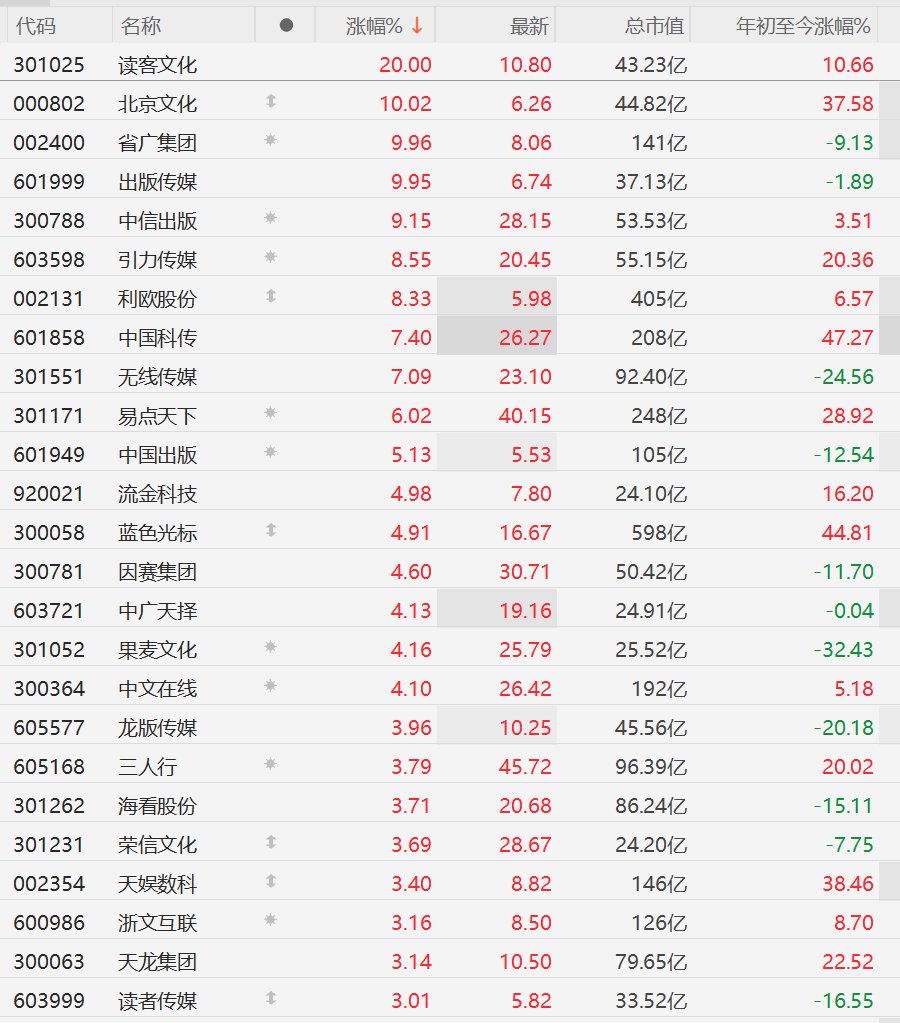The image size is (900, 1023).
Task: Open stock 读客文化 from the list
Action: 157,65
